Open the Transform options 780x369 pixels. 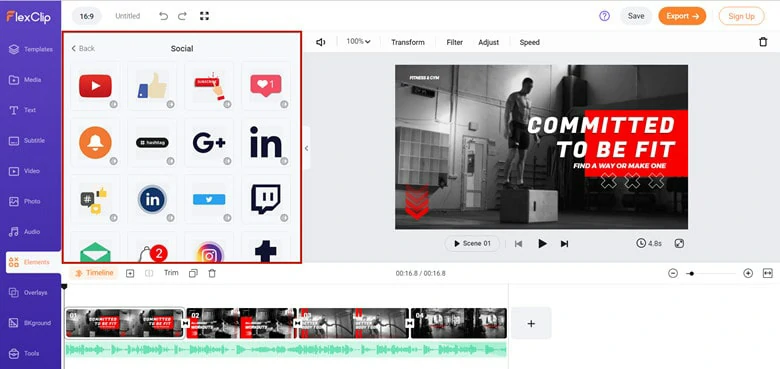(408, 42)
